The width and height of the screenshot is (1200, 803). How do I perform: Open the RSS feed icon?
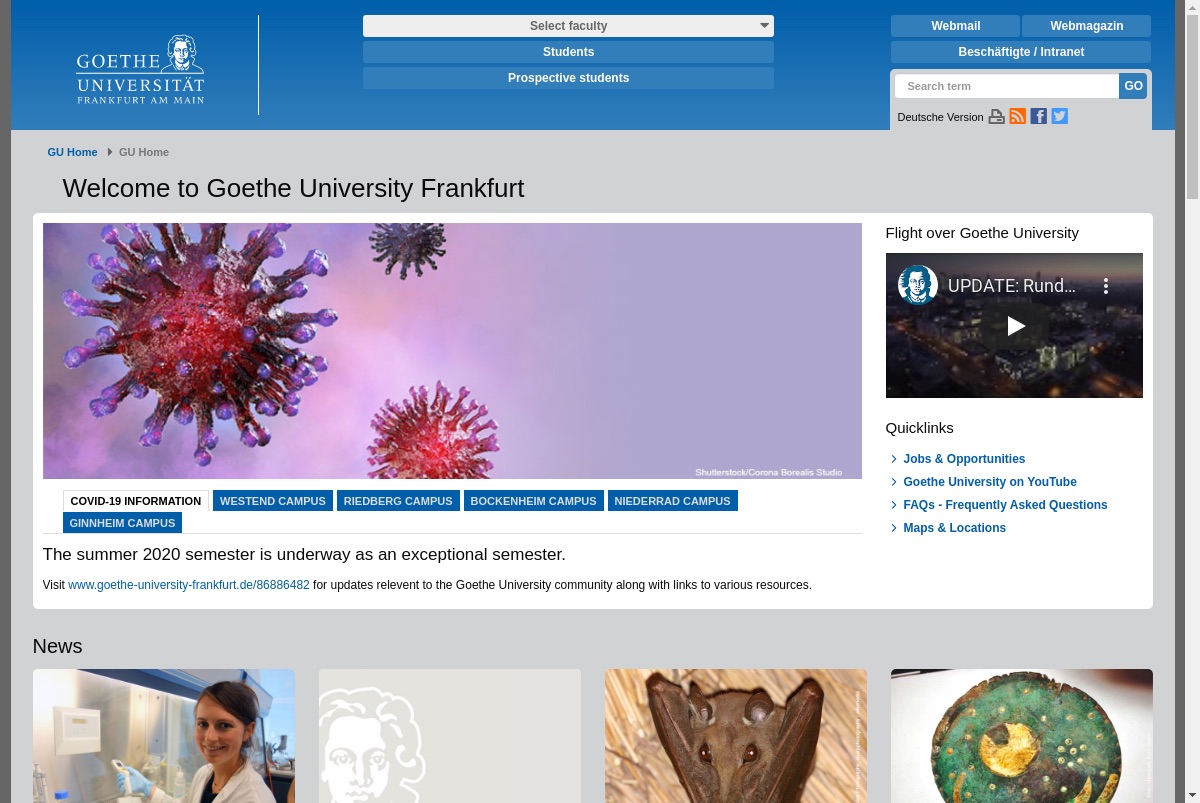point(1018,116)
